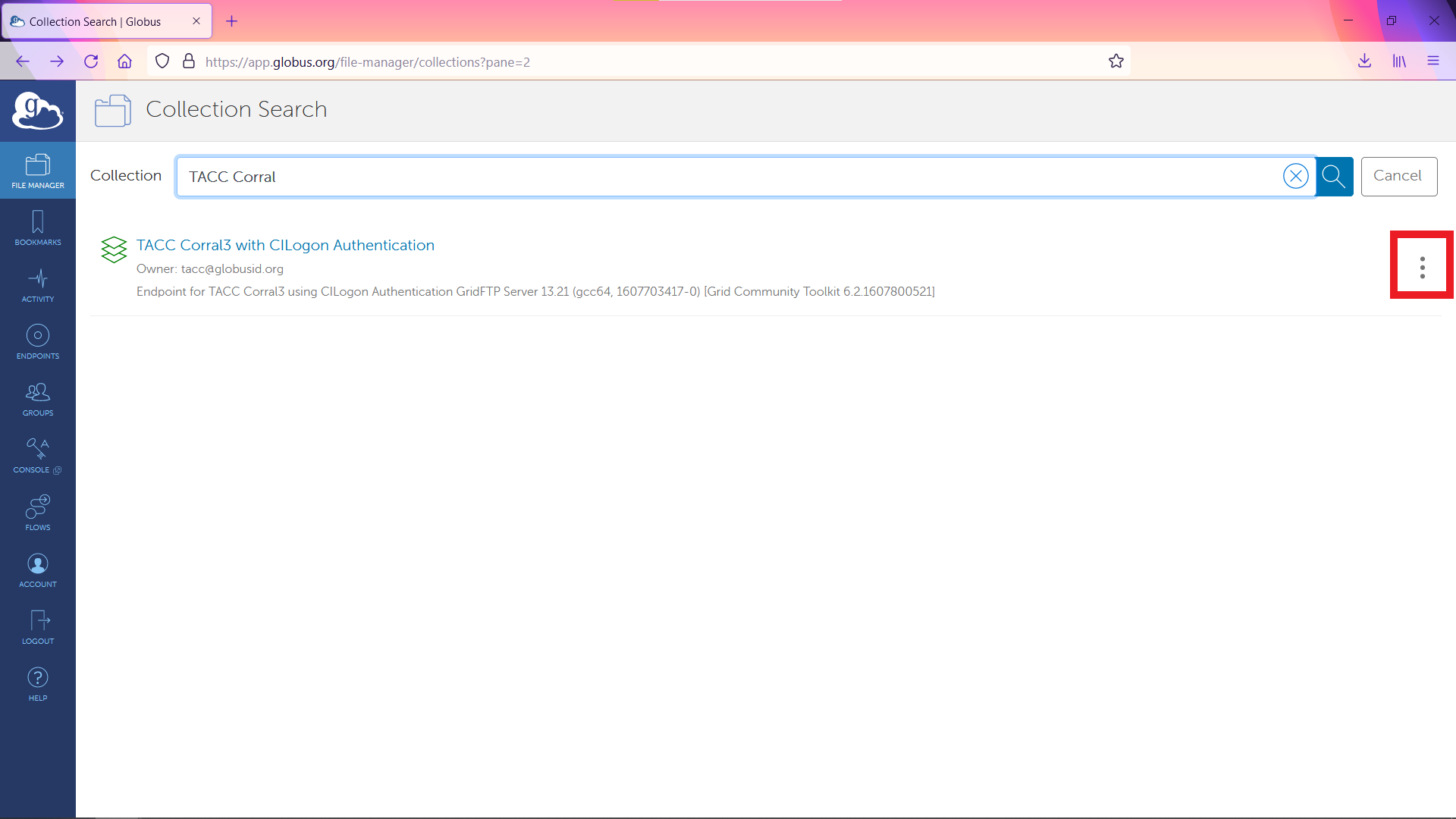Open Account settings in sidebar

click(x=38, y=570)
